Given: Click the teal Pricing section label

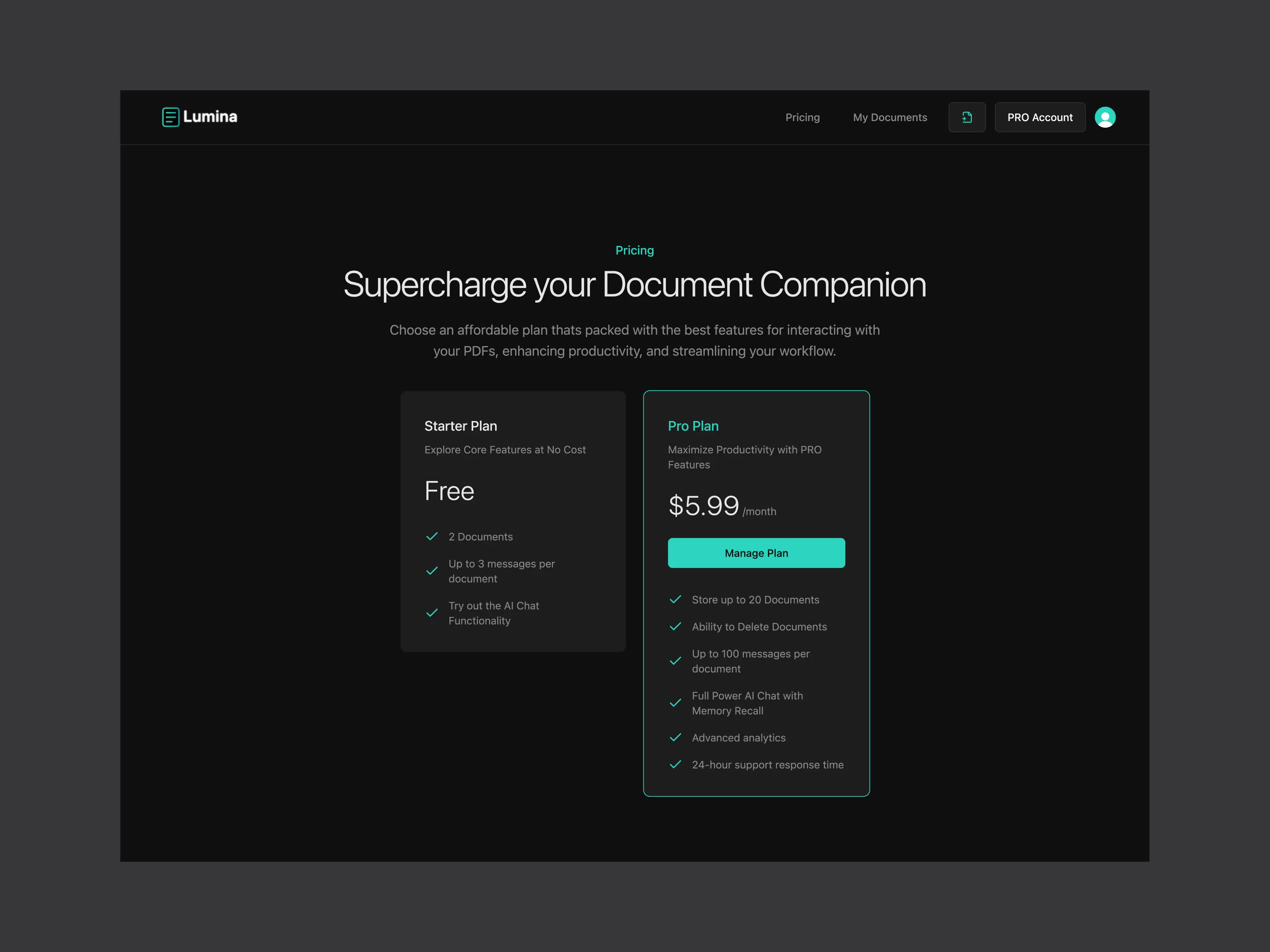Looking at the screenshot, I should click(634, 250).
